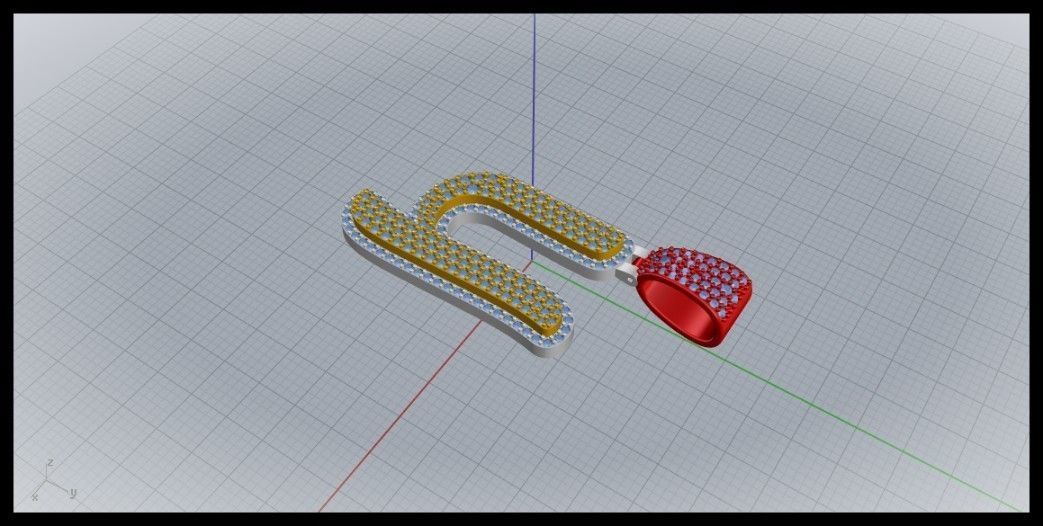The height and width of the screenshot is (526, 1043).
Task: Select the red gem-studded pendant bail
Action: (693, 295)
